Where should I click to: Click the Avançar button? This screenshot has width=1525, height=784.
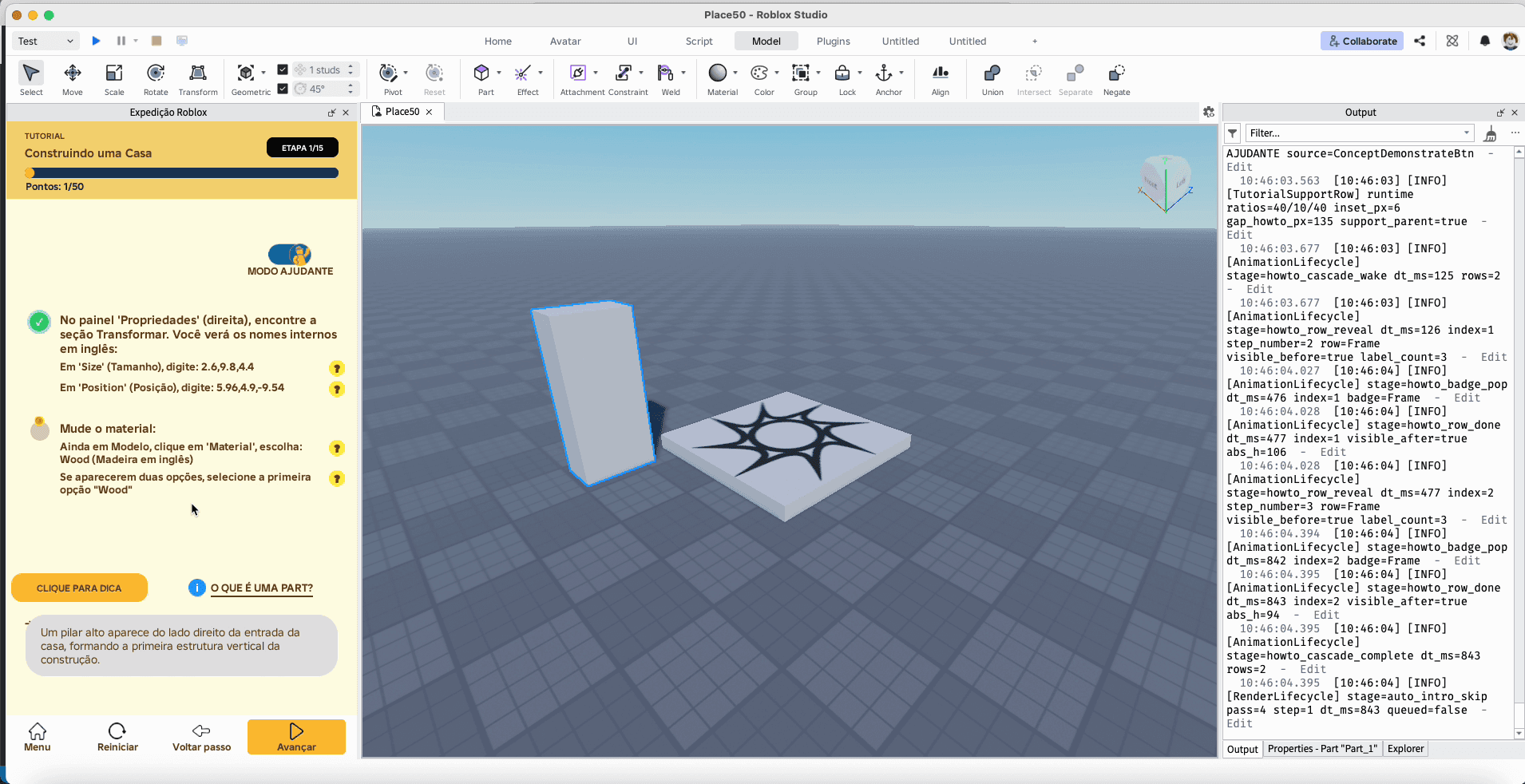[x=295, y=737]
